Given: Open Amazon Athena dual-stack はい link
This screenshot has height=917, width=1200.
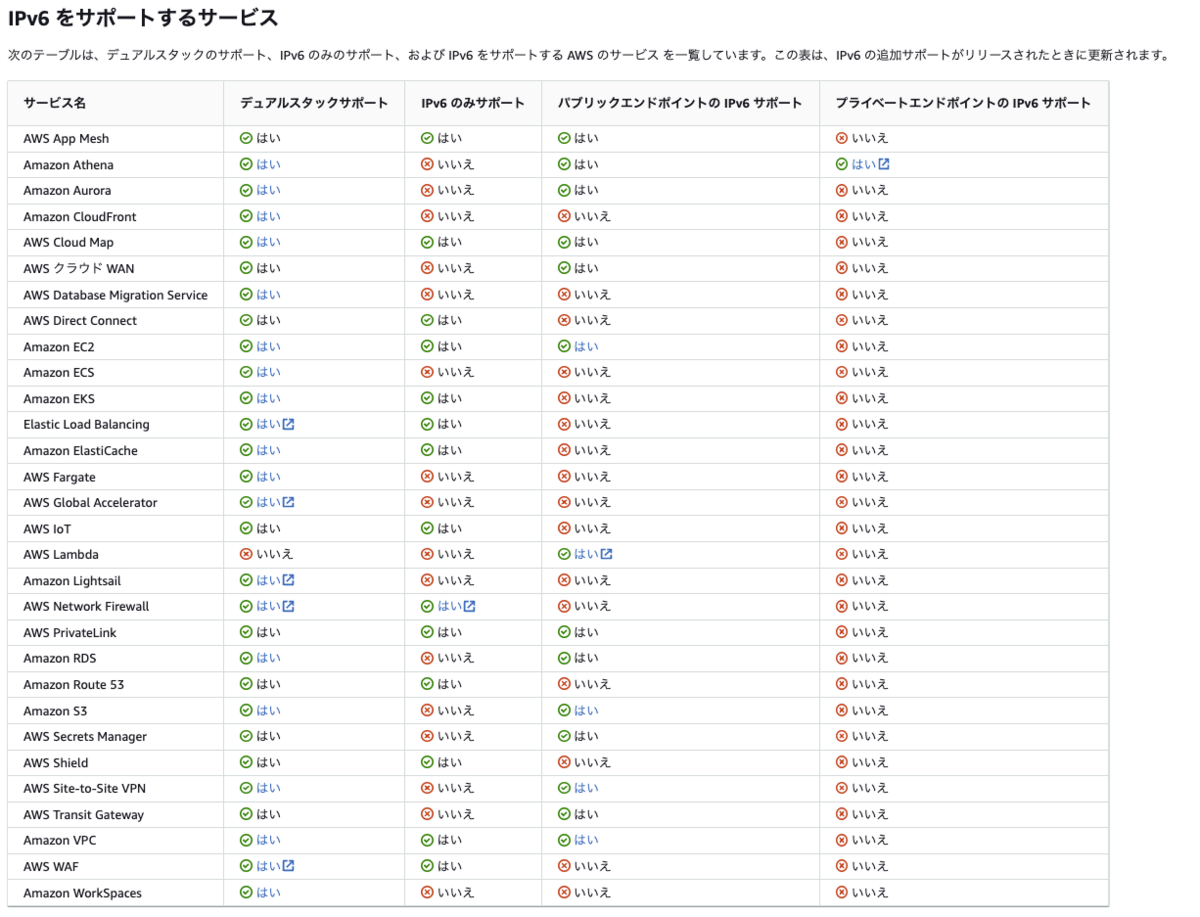Looking at the screenshot, I should [x=268, y=164].
